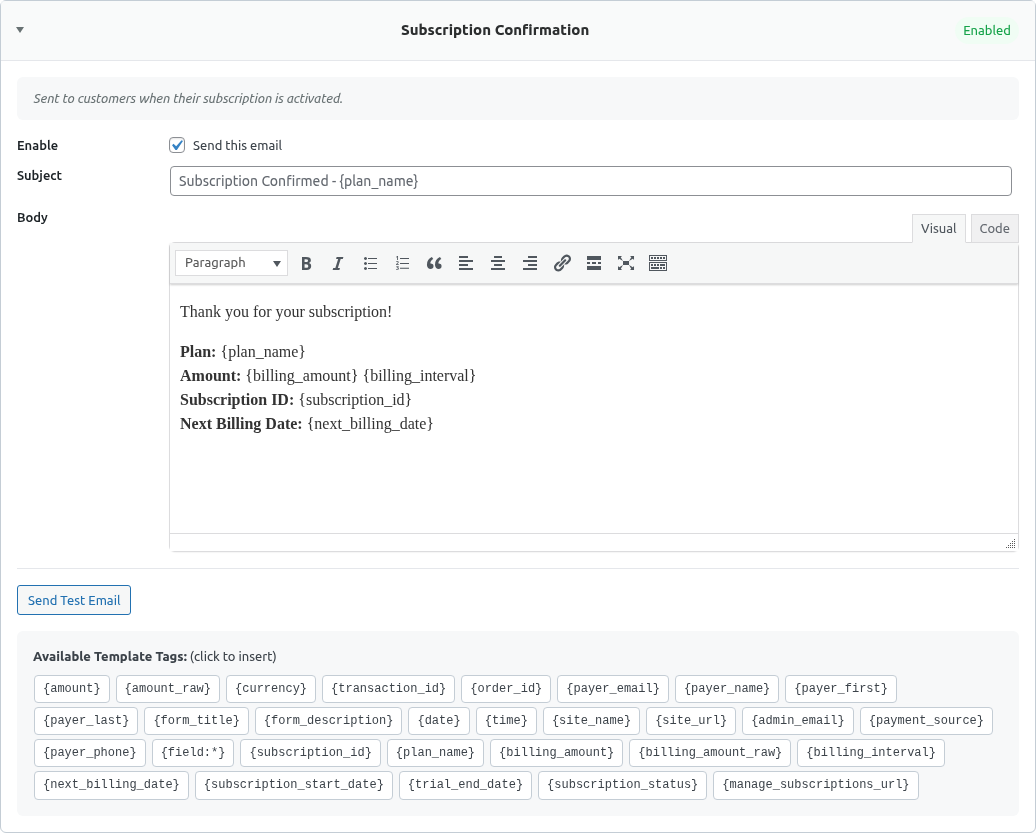Toggle bold formatting in the editor

[x=306, y=263]
